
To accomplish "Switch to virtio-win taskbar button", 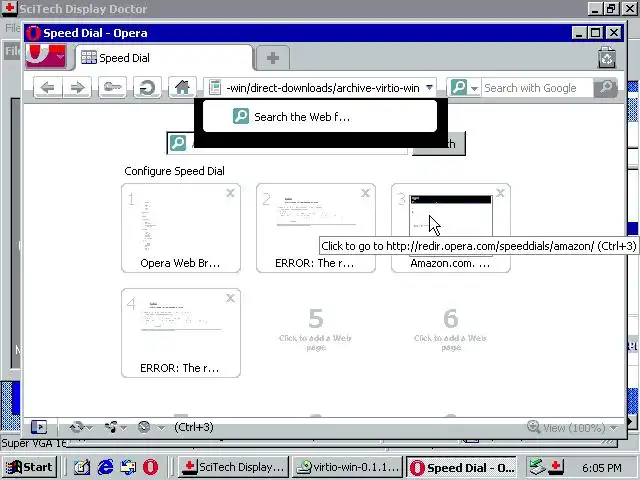I will point(347,467).
